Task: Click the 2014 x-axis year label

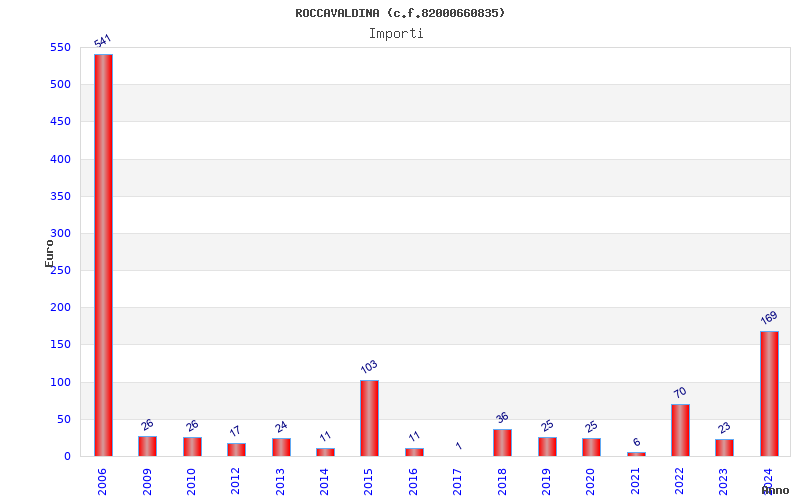Action: (x=324, y=482)
